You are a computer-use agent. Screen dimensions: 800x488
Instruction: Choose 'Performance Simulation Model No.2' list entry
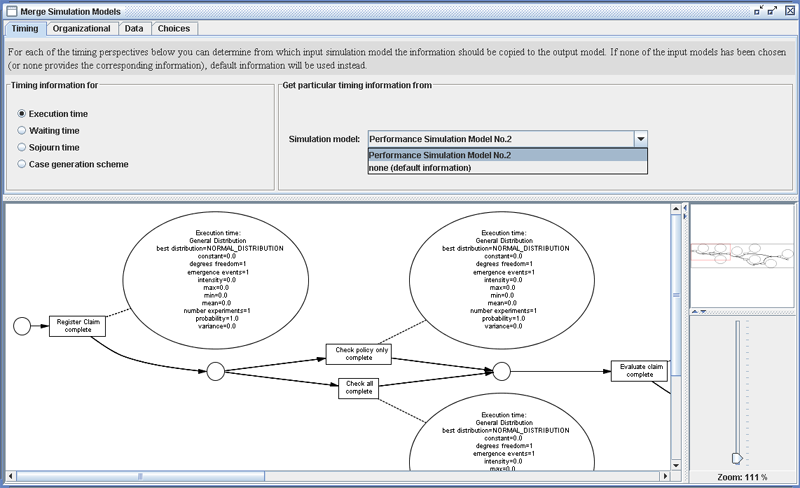coord(440,155)
